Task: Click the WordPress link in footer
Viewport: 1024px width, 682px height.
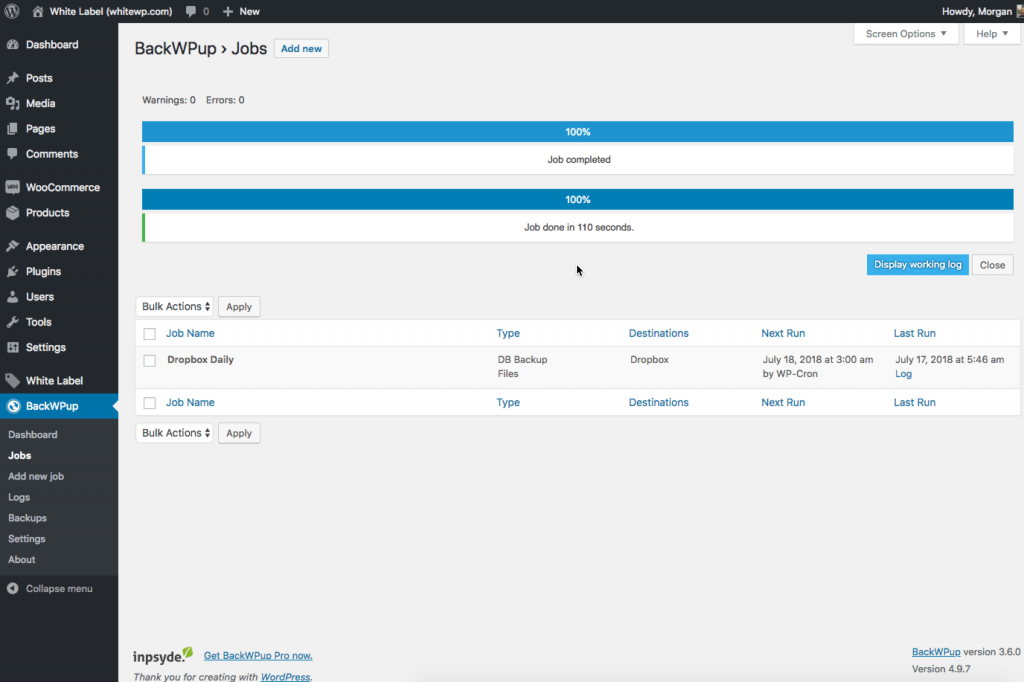Action: click(285, 677)
